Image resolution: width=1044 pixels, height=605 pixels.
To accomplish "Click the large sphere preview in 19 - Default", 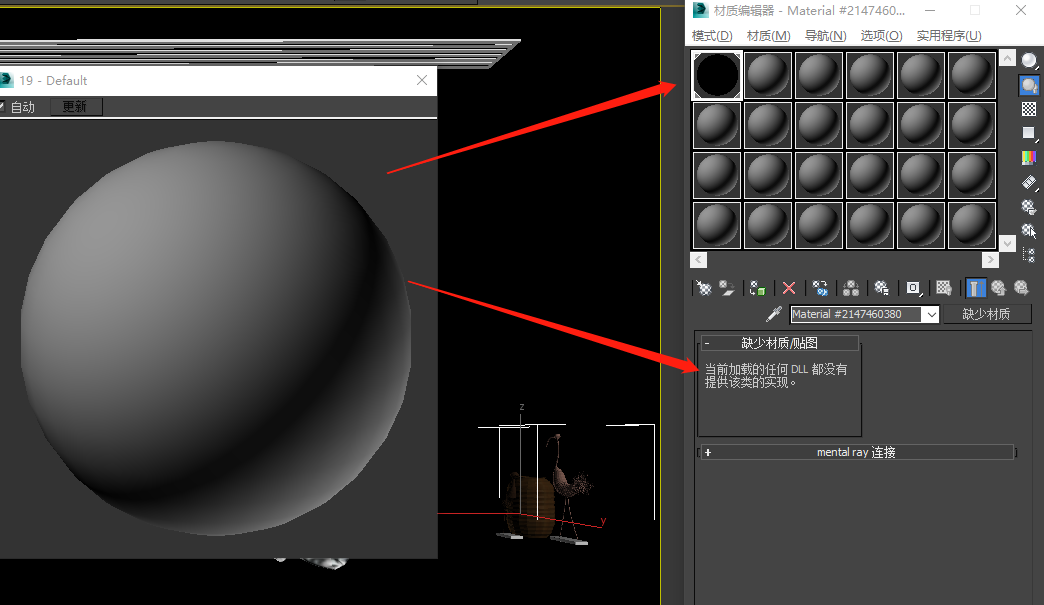I will tap(216, 338).
